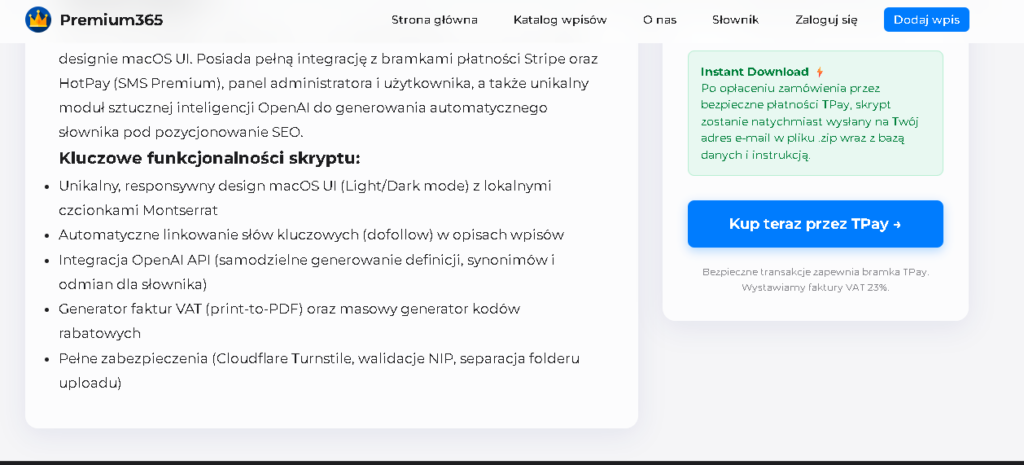Click the Automatyczne linkowanie słów kluczowych bullet
The image size is (1024, 465).
(311, 235)
